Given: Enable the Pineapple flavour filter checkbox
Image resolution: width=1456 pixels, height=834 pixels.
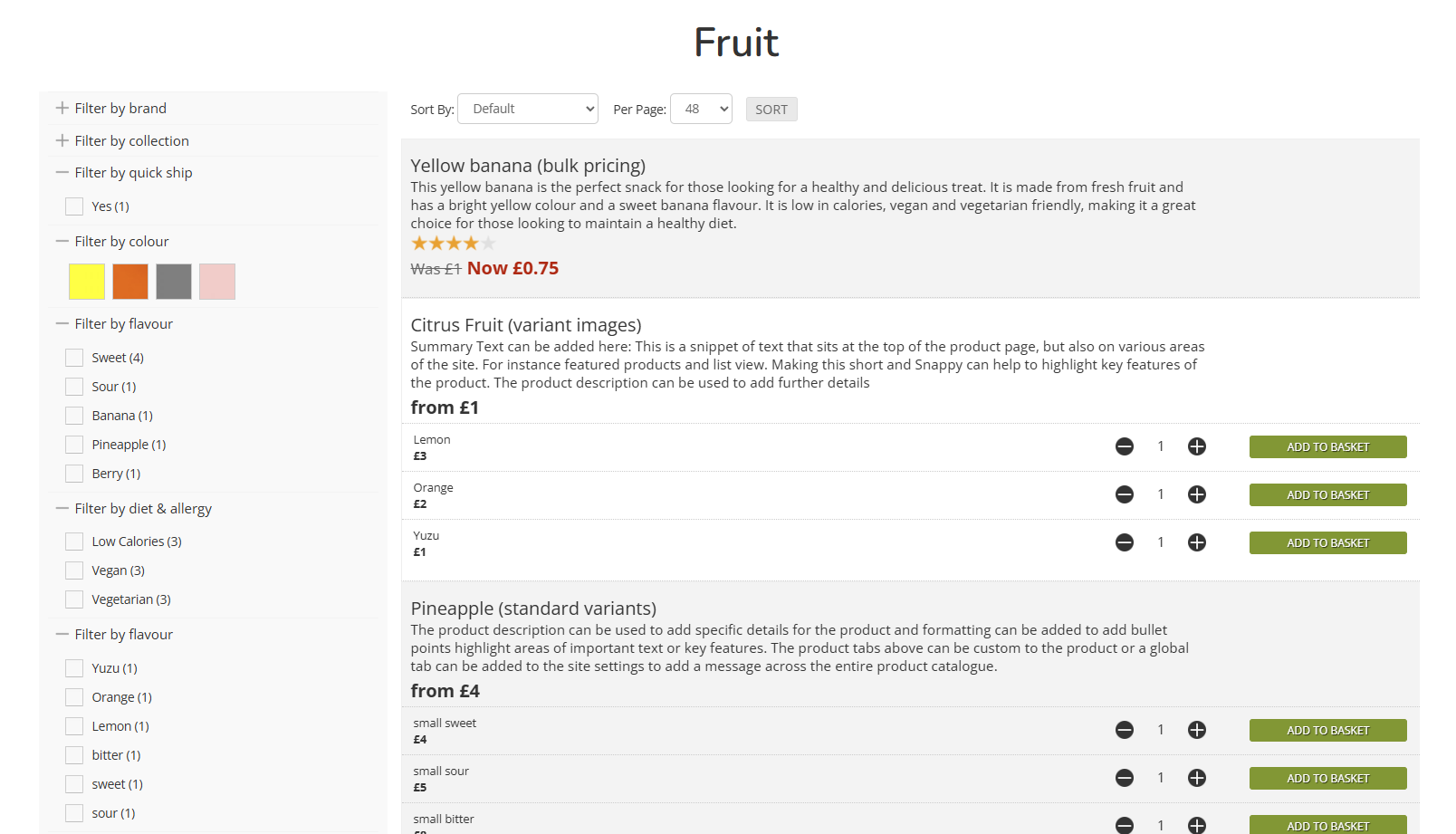Looking at the screenshot, I should click(x=74, y=445).
